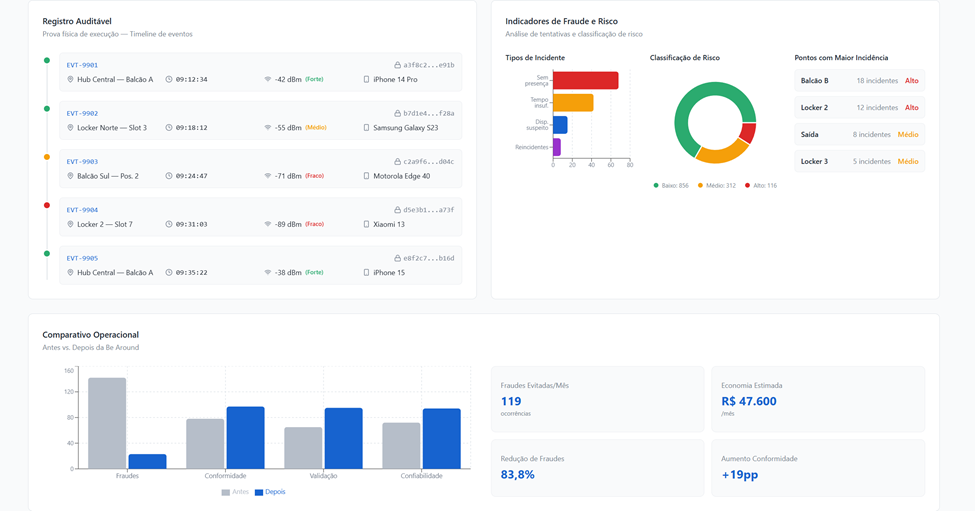Click the red timeline dot for EVT-9904
Viewport: 975px width, 511px height.
(47, 205)
